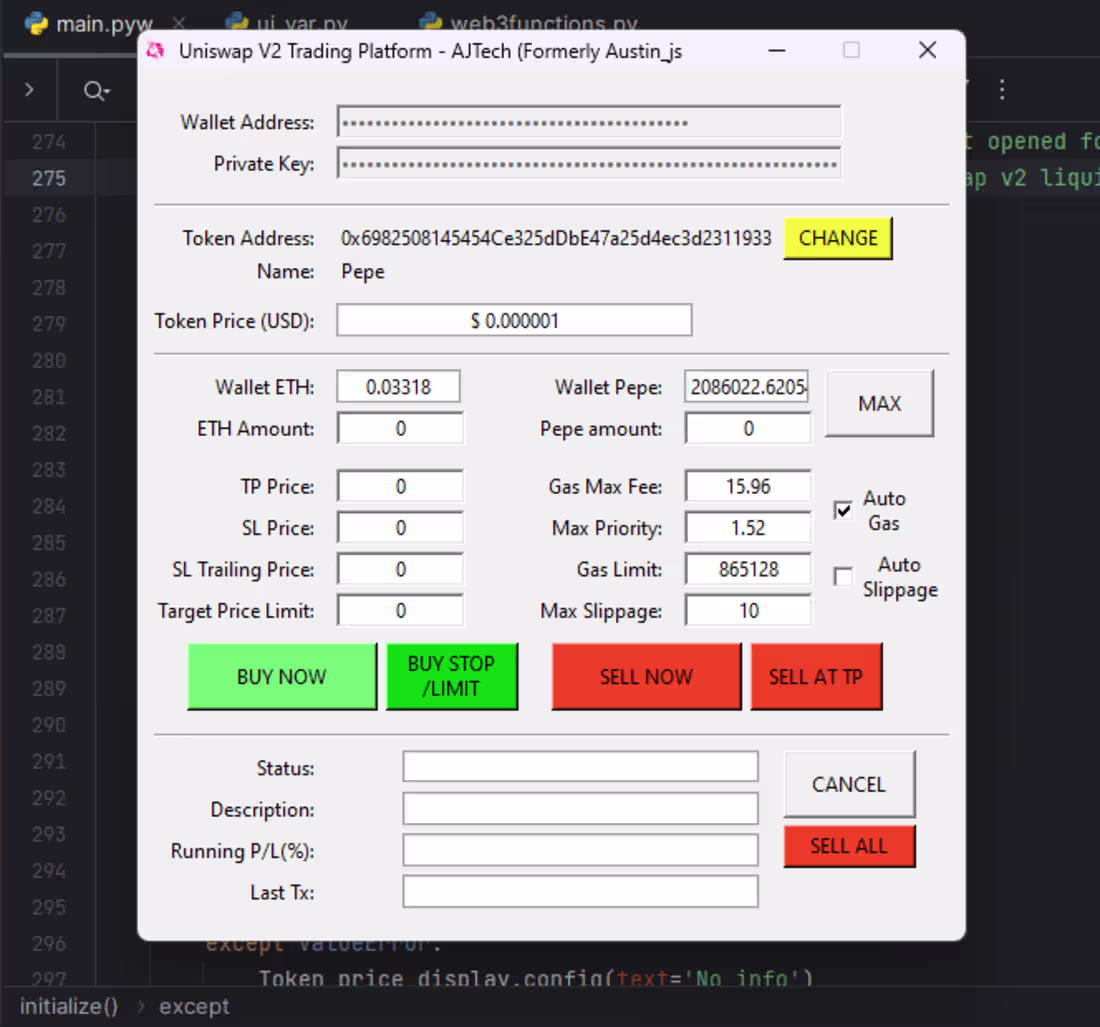
Task: Expand the initialize() breadcrumb
Action: coord(68,1006)
